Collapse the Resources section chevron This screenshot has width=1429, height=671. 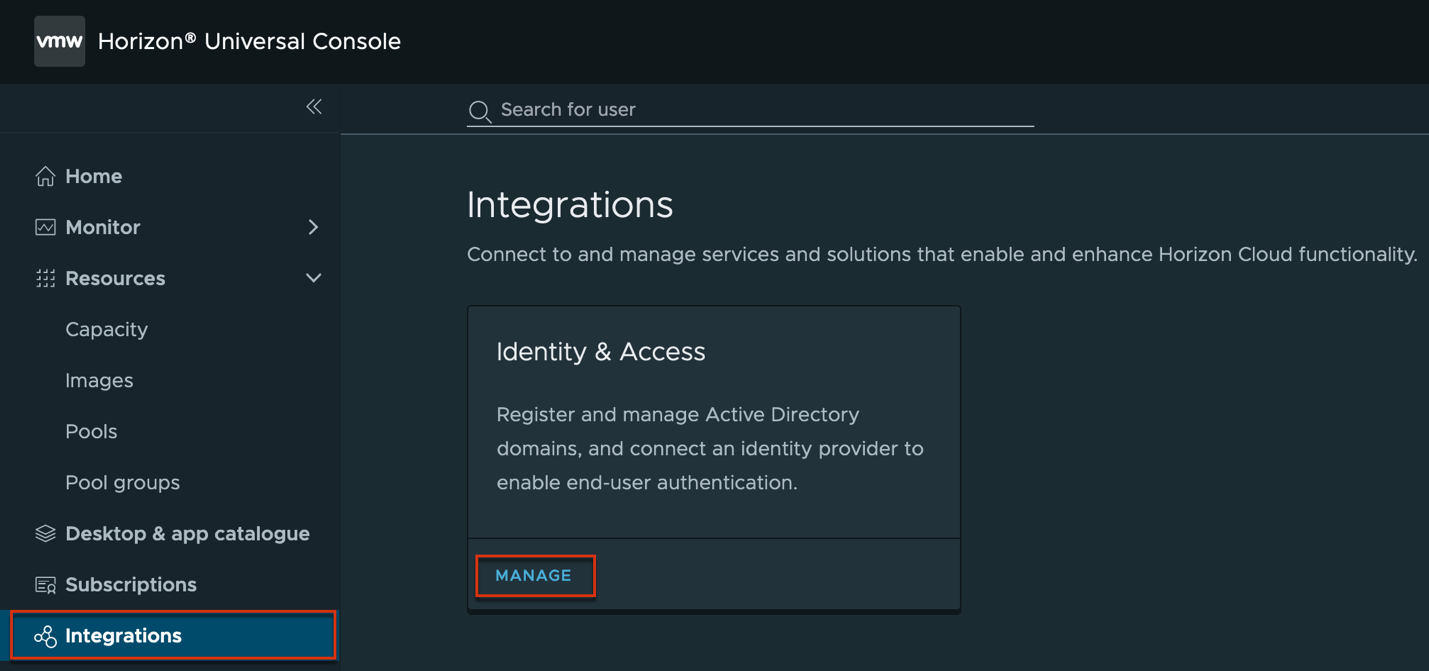pos(313,278)
